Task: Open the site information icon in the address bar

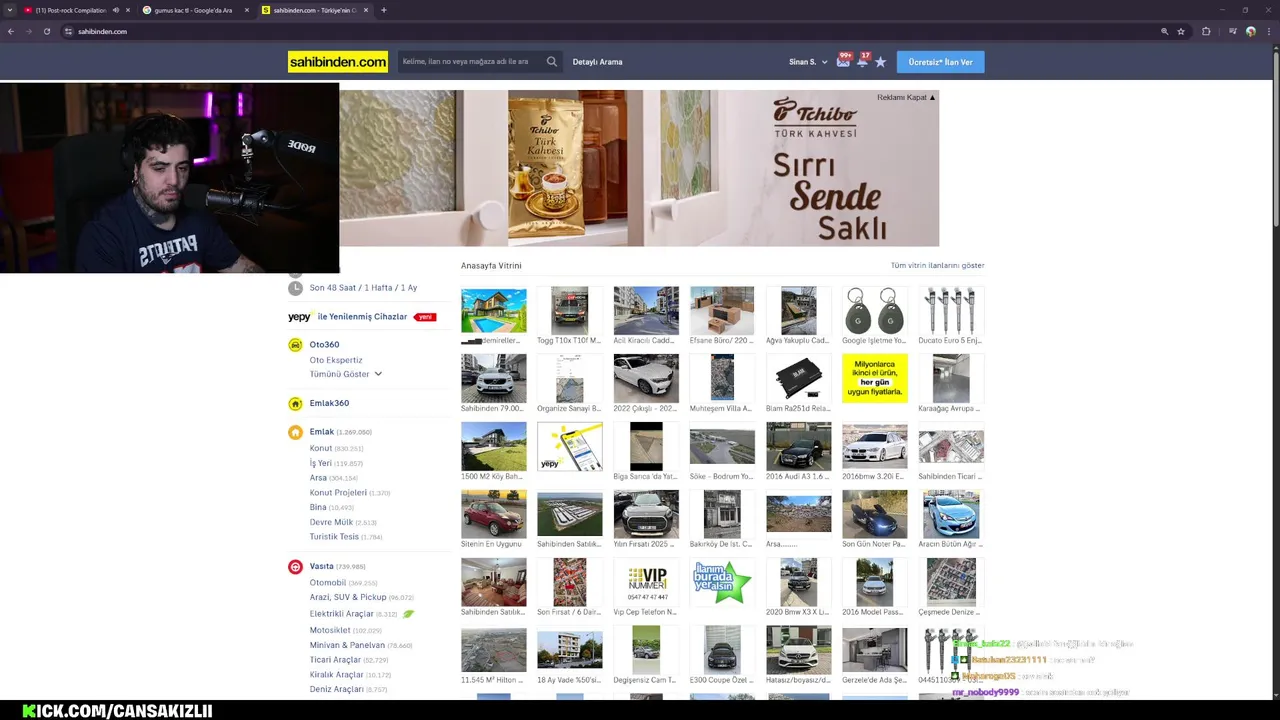Action: (68, 31)
